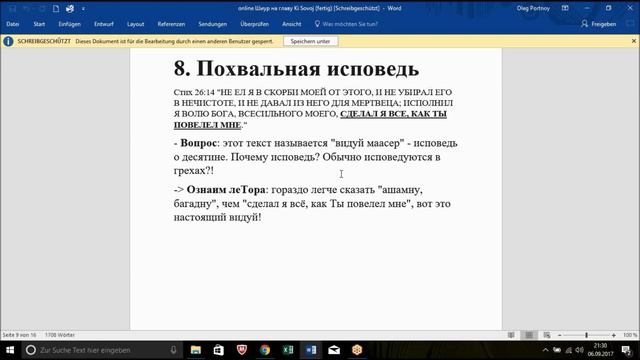The width and height of the screenshot is (640, 360).
Task: Click the email quick access icon
Action: [x=70, y=8]
